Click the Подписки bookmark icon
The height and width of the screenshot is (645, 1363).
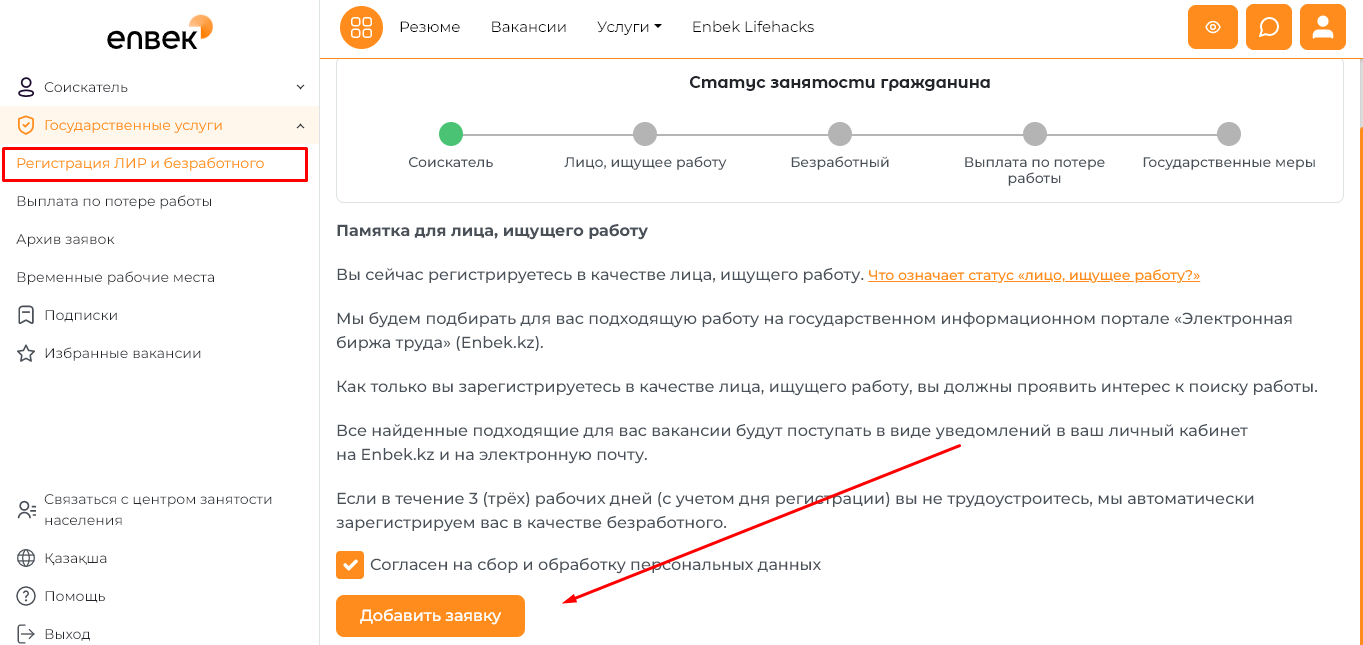click(x=26, y=315)
